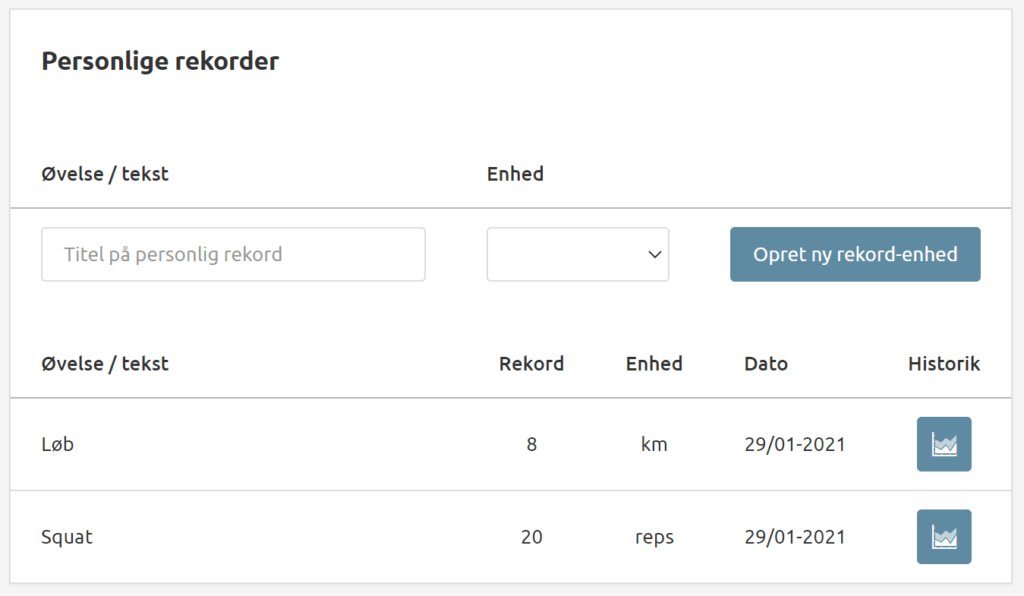The height and width of the screenshot is (596, 1024).
Task: Click the km unit cell
Action: coord(654,444)
